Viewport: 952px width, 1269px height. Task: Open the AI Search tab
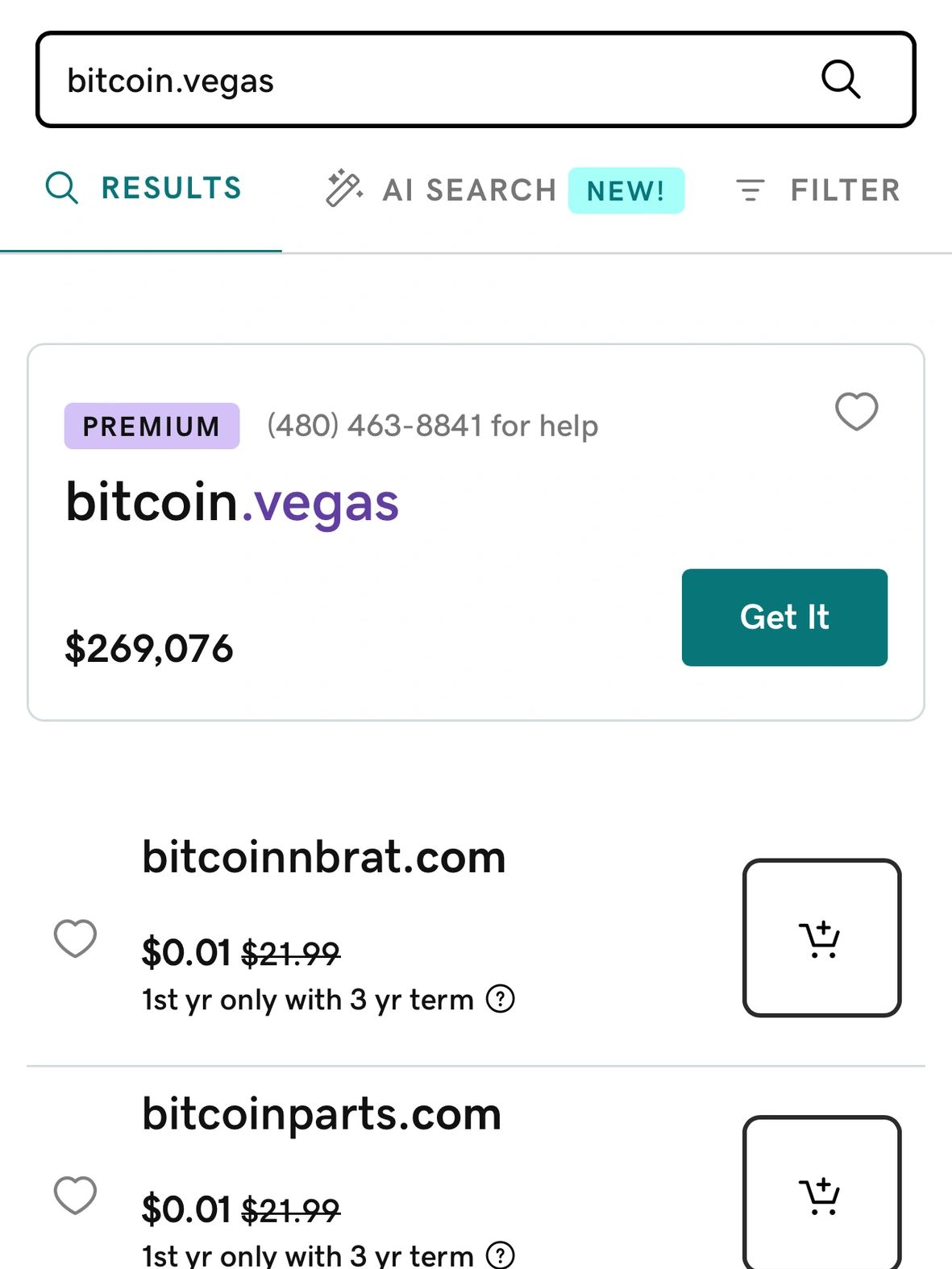click(x=469, y=190)
